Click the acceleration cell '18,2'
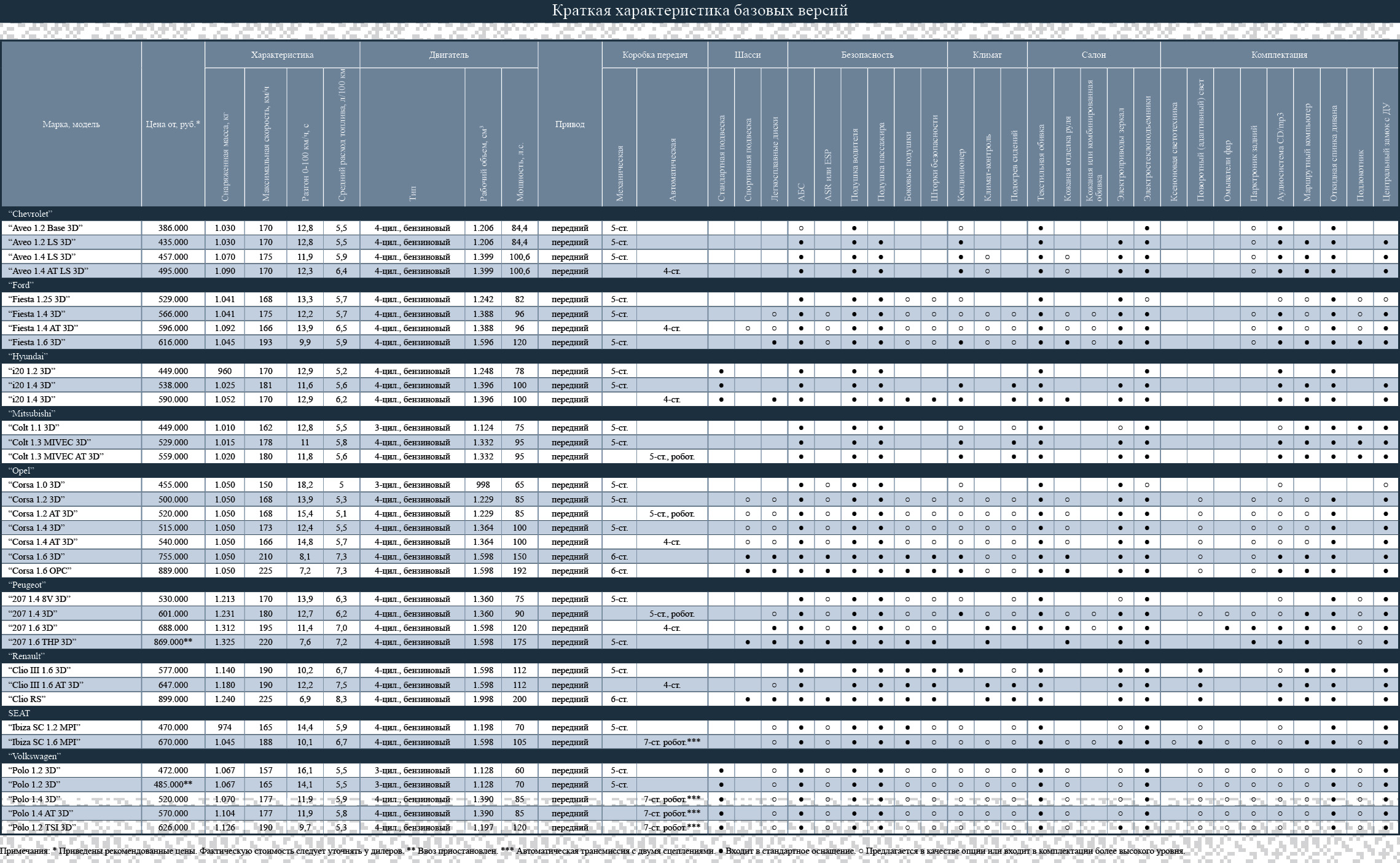1400x863 pixels. point(305,485)
